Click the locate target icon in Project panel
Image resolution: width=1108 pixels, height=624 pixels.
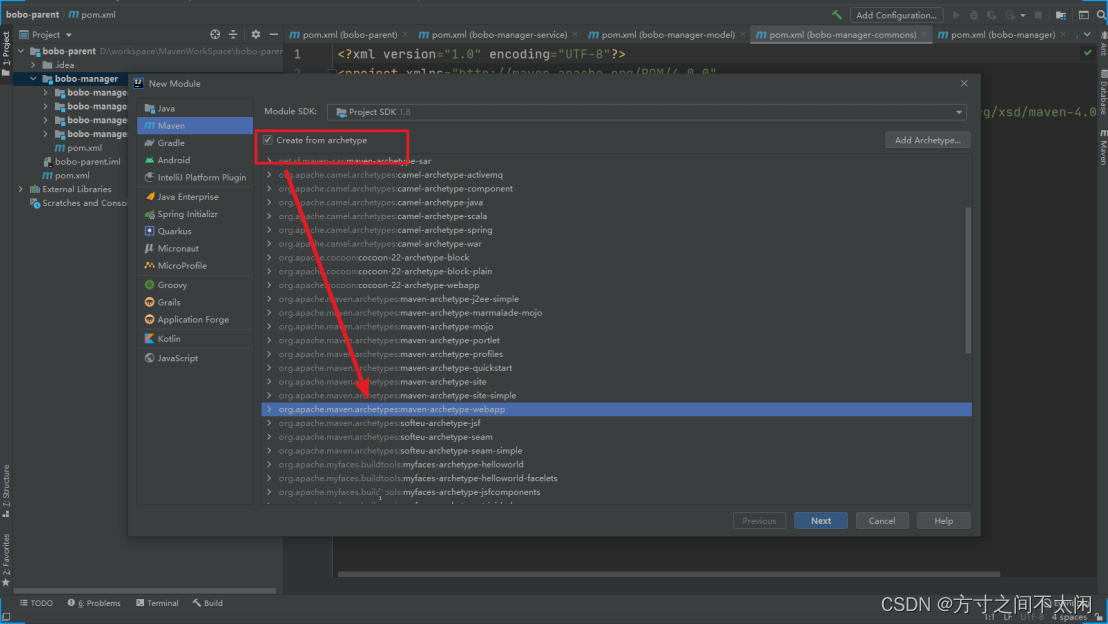coord(215,34)
